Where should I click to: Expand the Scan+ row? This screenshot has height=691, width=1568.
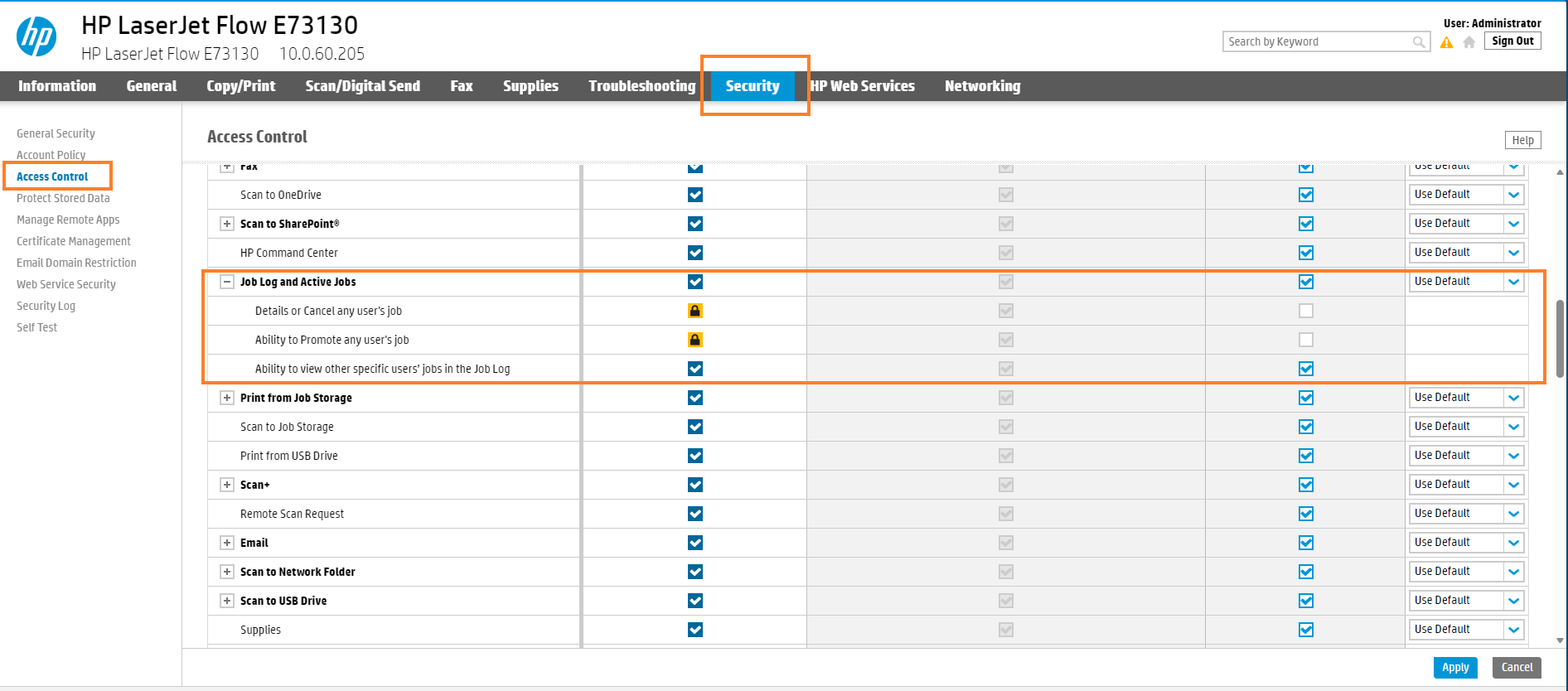click(x=226, y=485)
